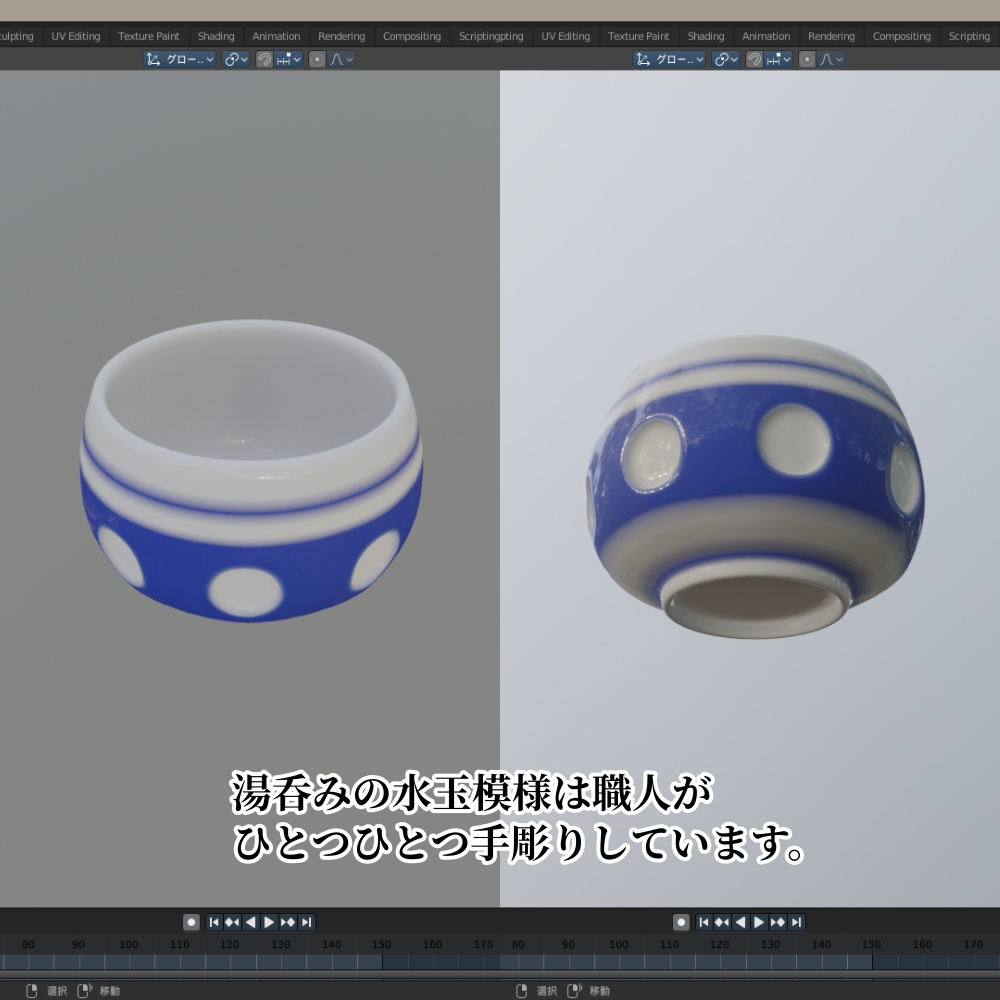Skip to previous keyframe in the right timeline
The height and width of the screenshot is (1000, 1000).
pos(720,922)
